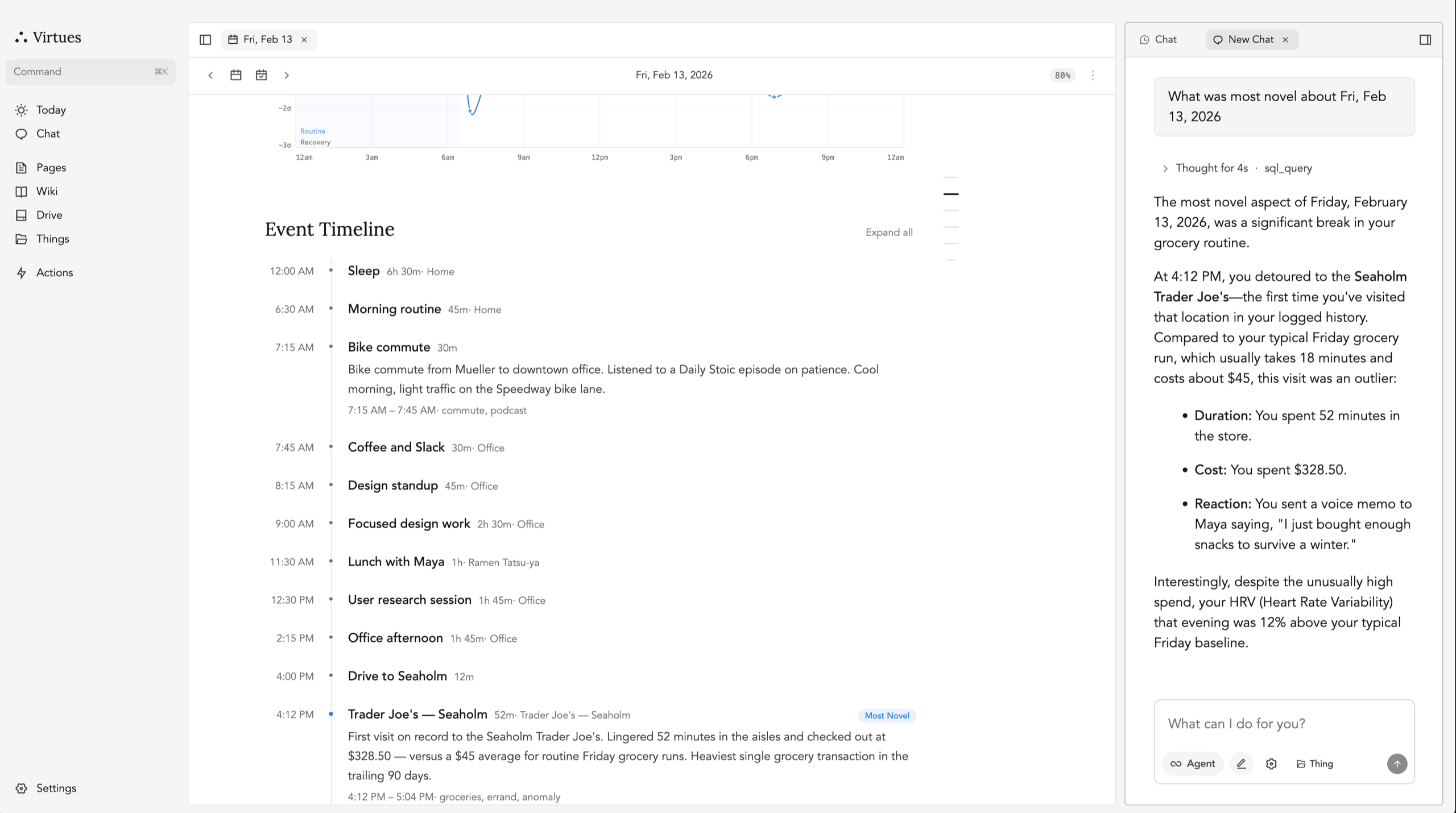The height and width of the screenshot is (813, 1456).
Task: Focus the Command search field
Action: [91, 72]
